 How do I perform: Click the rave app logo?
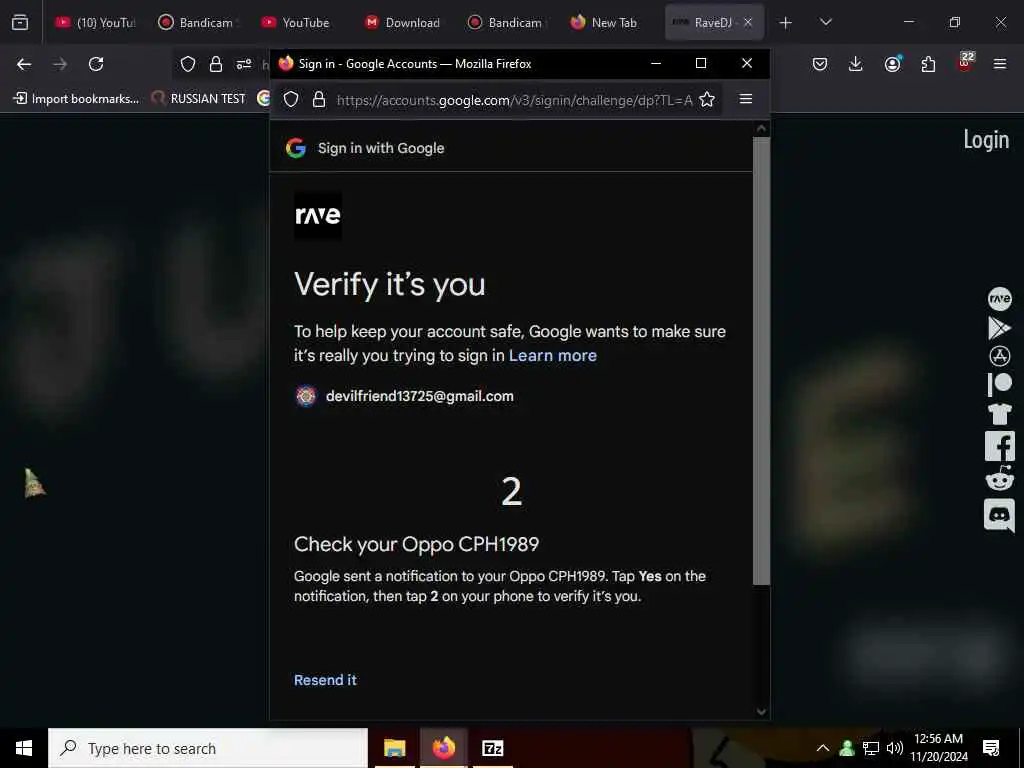pos(318,216)
